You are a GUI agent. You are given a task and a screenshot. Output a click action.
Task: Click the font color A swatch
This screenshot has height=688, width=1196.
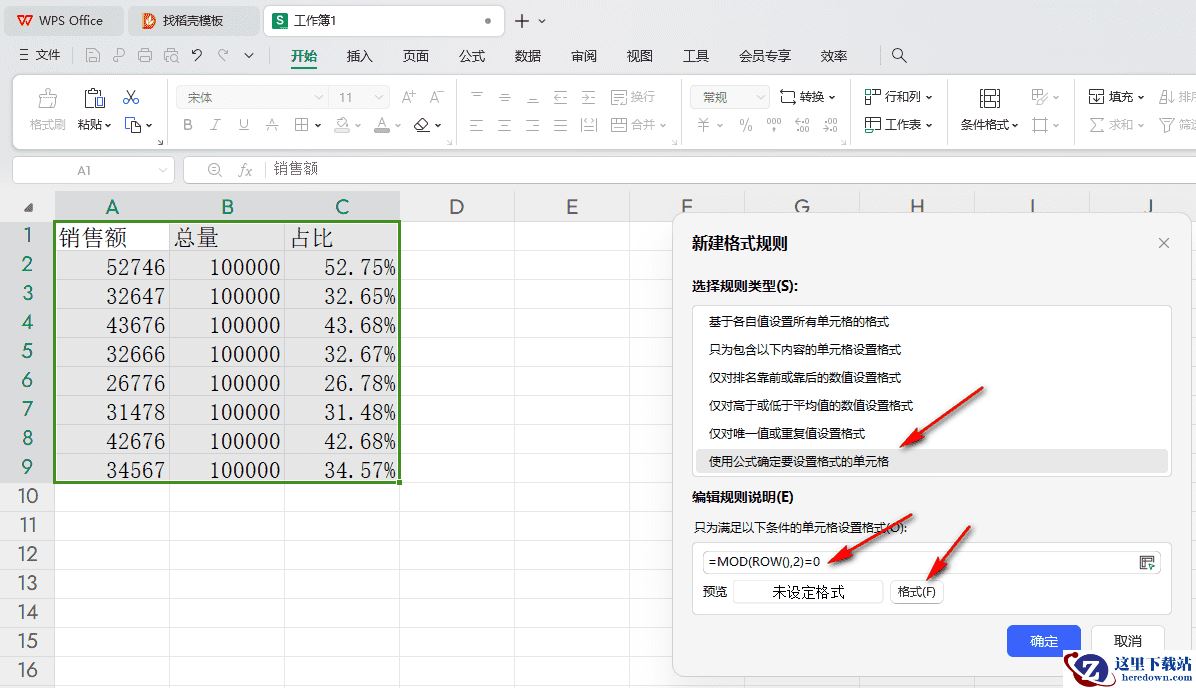coord(382,124)
